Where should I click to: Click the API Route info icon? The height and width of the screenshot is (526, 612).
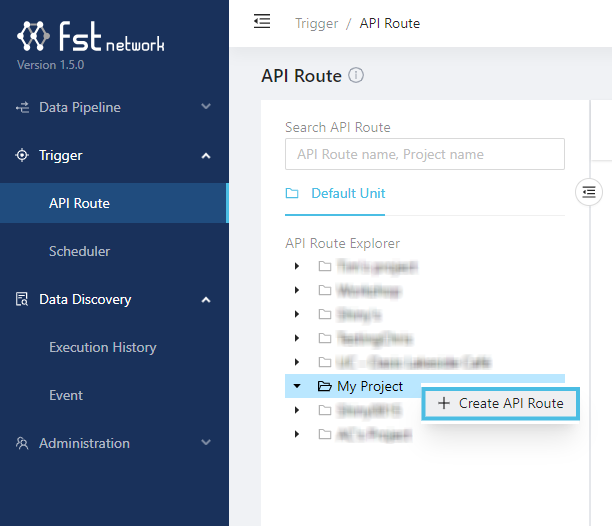(357, 76)
